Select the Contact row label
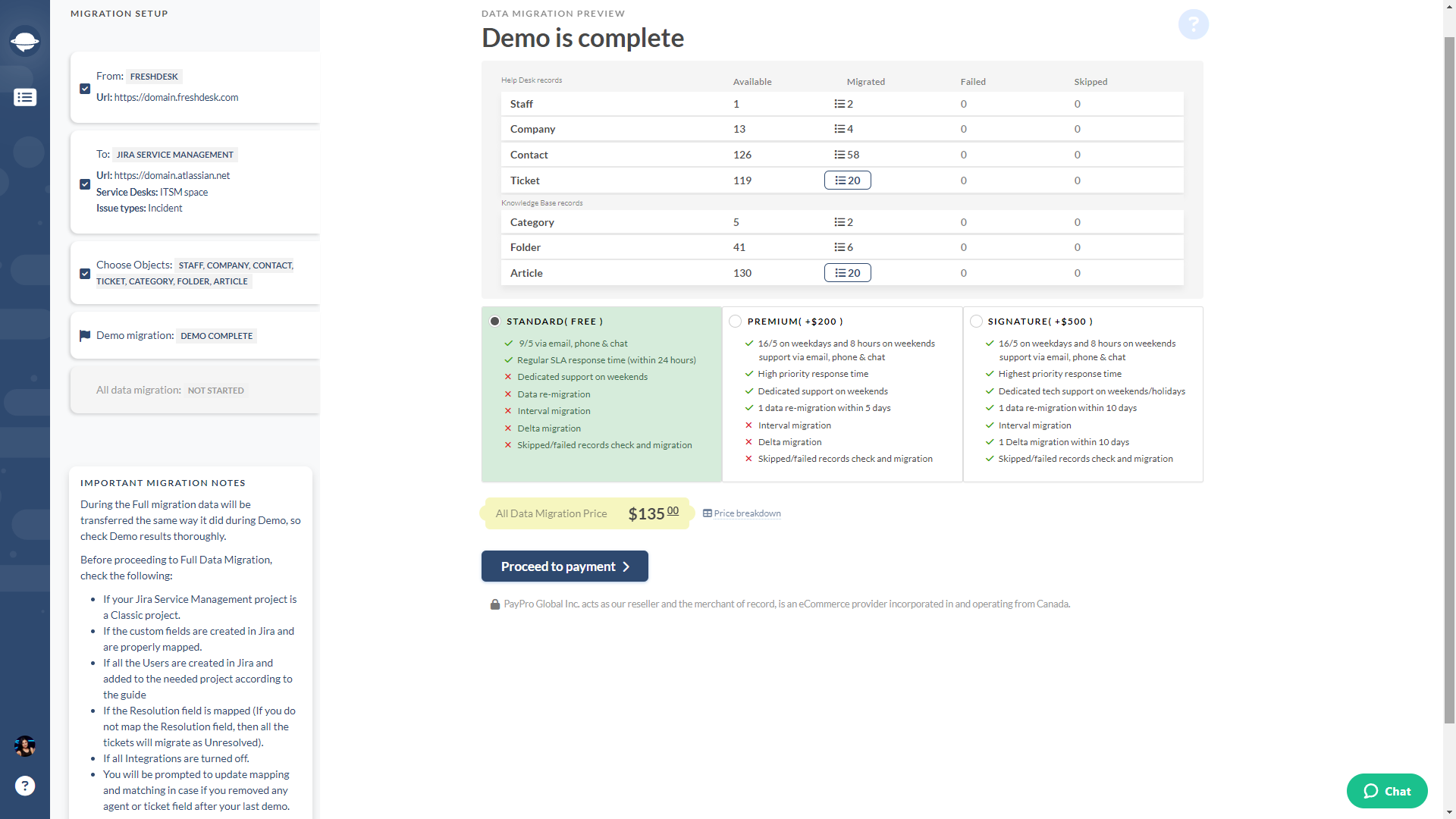 click(529, 155)
